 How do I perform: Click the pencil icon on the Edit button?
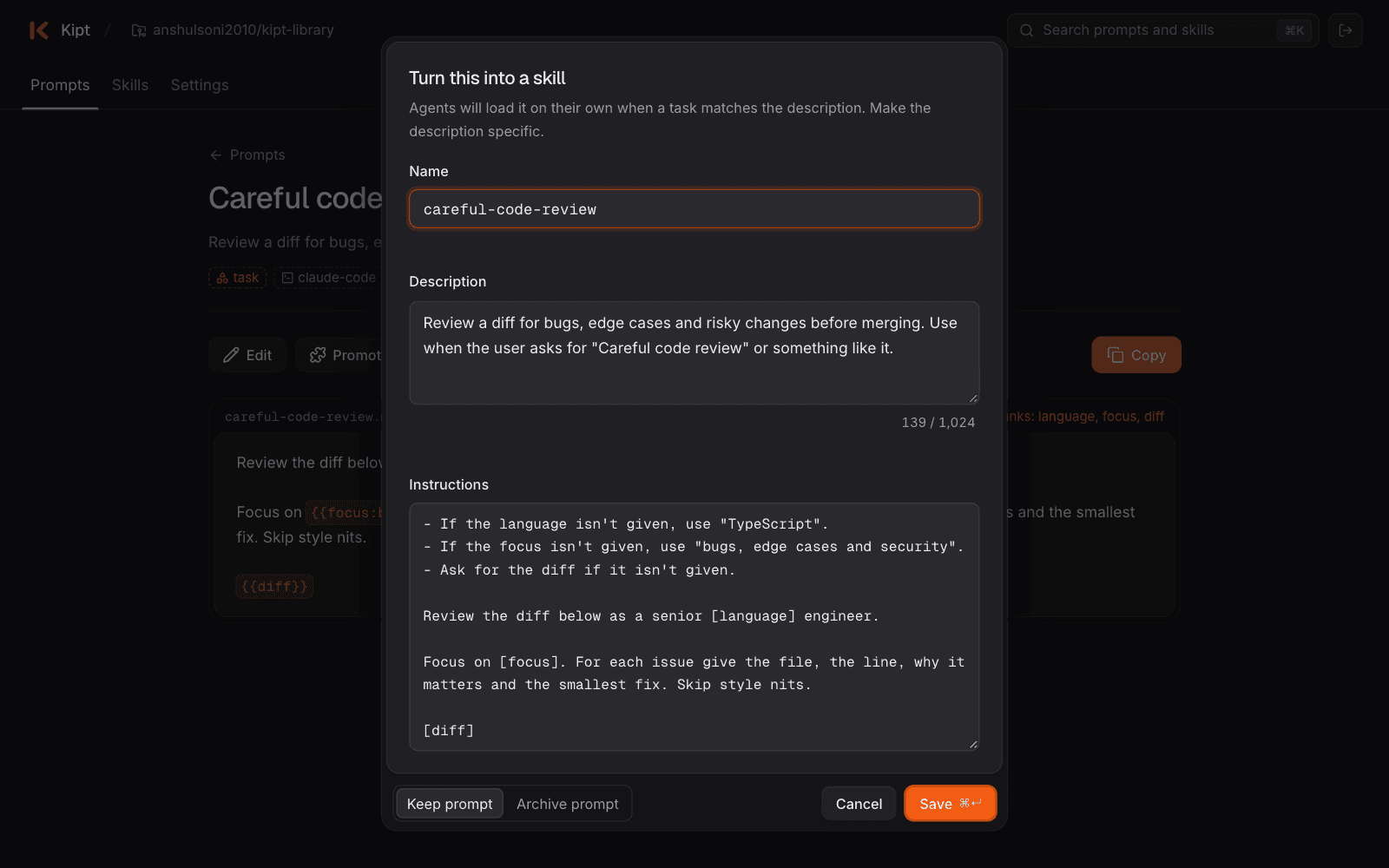click(x=231, y=355)
